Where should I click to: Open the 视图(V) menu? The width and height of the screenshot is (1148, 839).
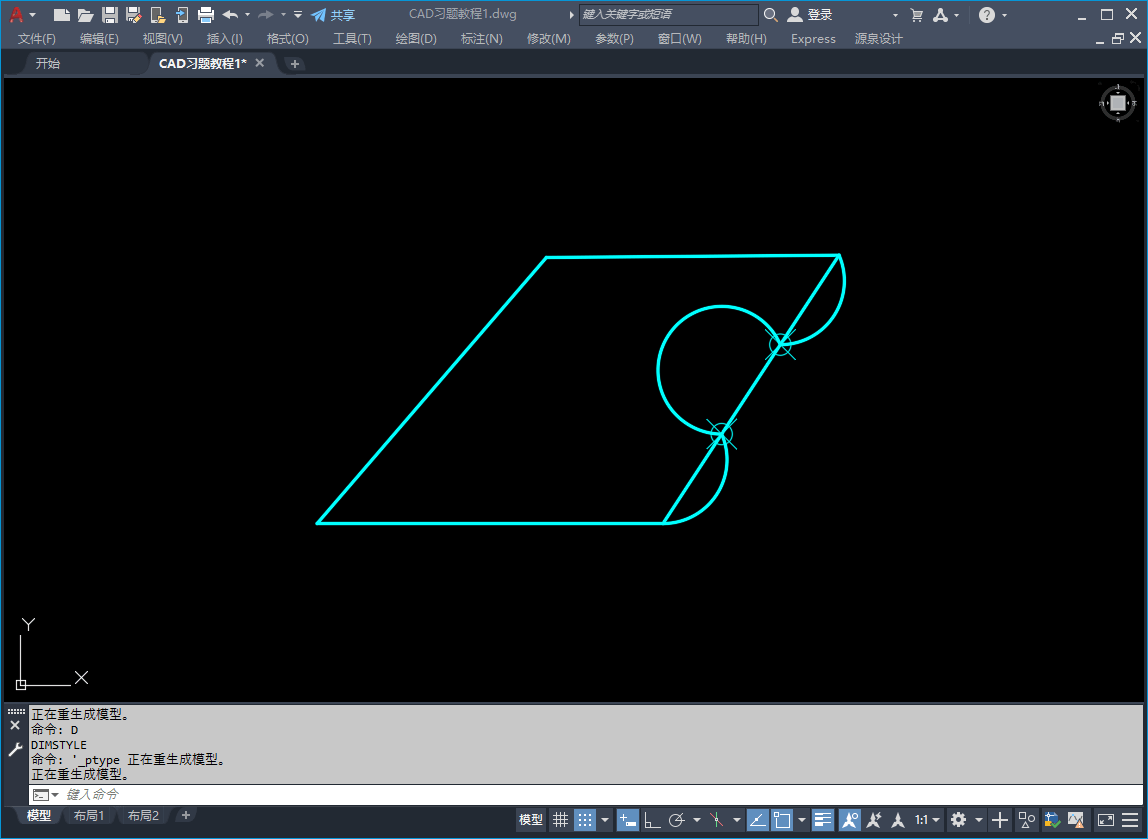pos(163,39)
